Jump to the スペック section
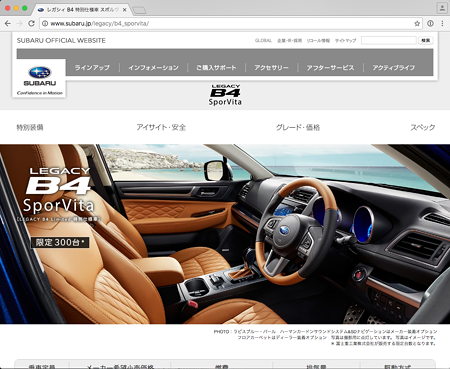The height and width of the screenshot is (369, 450). 423,127
